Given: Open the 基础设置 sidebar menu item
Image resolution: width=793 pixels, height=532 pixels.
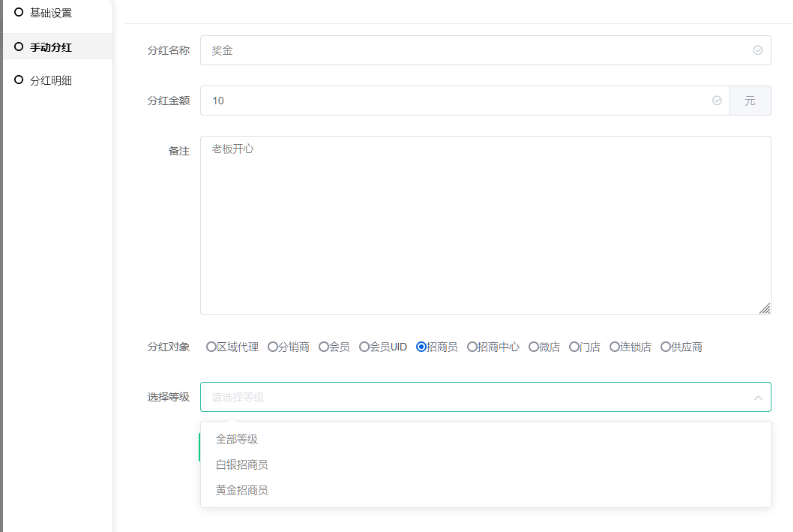Looking at the screenshot, I should (x=50, y=12).
